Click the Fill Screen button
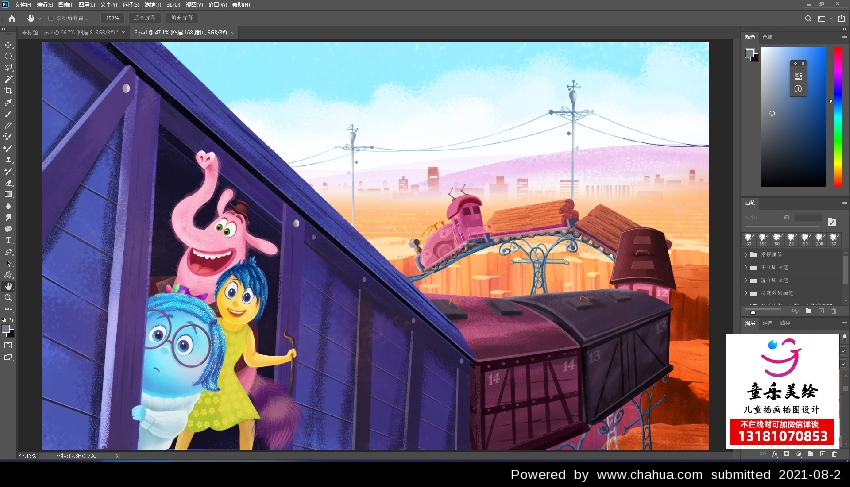This screenshot has height=487, width=850. click(x=182, y=18)
